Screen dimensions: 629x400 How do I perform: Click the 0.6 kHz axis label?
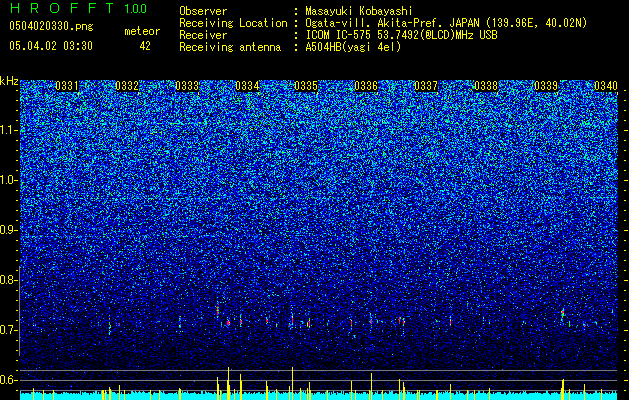(x=8, y=380)
